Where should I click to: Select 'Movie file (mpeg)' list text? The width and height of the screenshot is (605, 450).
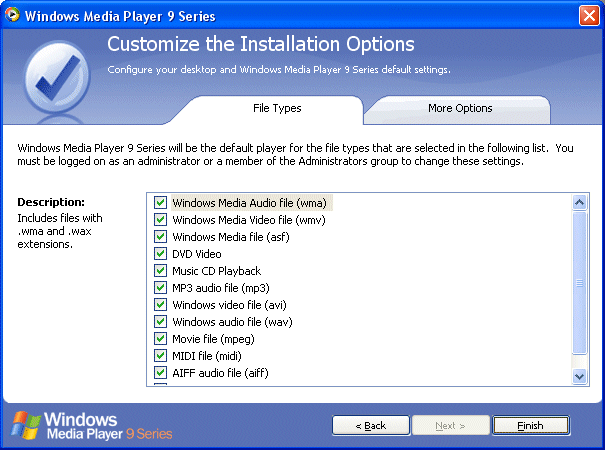tap(213, 339)
